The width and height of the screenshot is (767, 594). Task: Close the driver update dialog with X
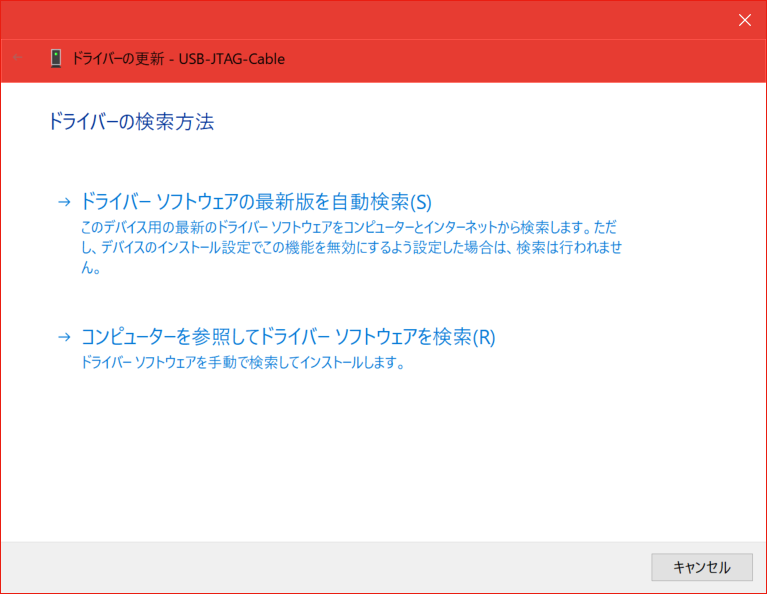pos(744,20)
